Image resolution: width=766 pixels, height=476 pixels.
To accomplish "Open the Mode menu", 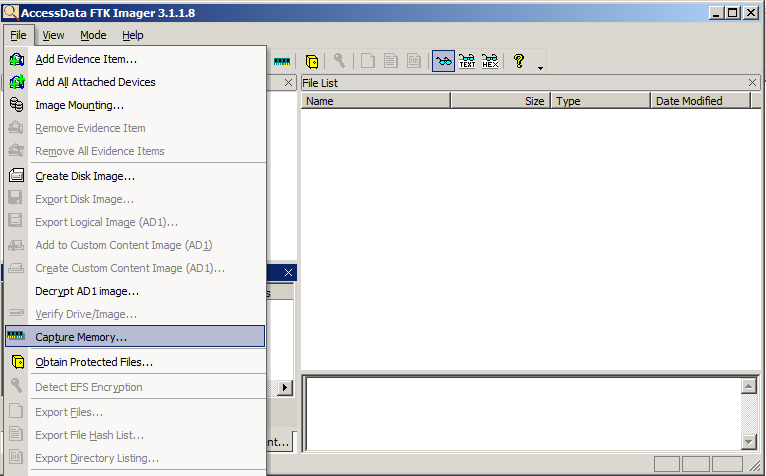I will click(93, 35).
